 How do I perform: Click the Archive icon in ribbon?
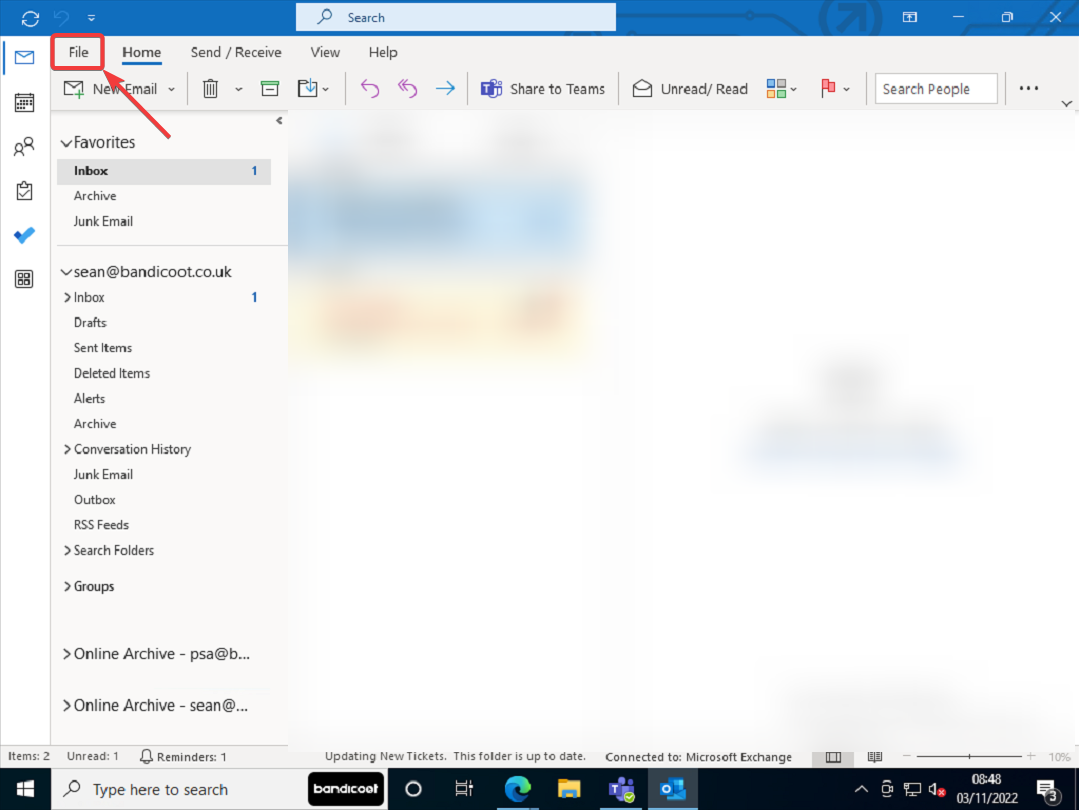coord(269,88)
